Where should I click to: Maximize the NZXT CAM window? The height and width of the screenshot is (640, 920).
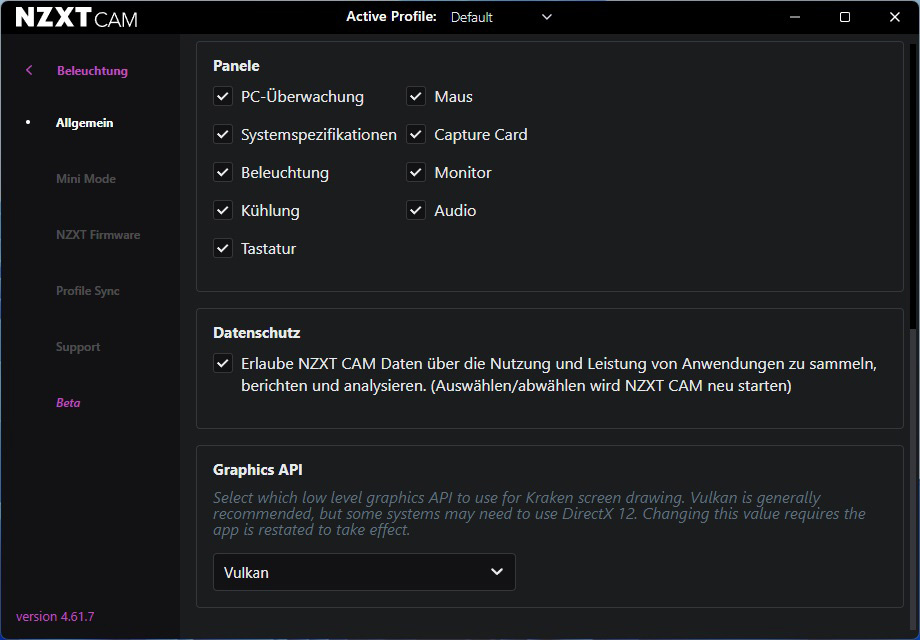(845, 17)
